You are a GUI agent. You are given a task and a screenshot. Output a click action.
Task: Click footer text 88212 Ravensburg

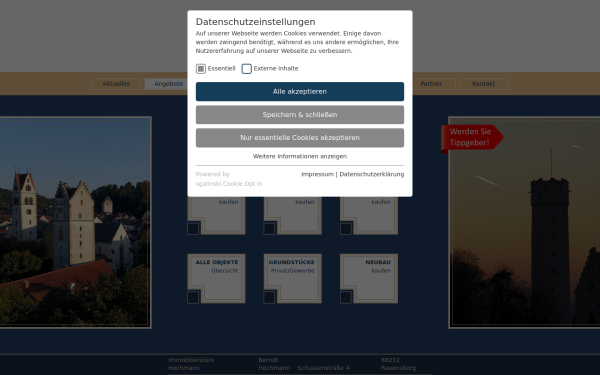(398, 364)
